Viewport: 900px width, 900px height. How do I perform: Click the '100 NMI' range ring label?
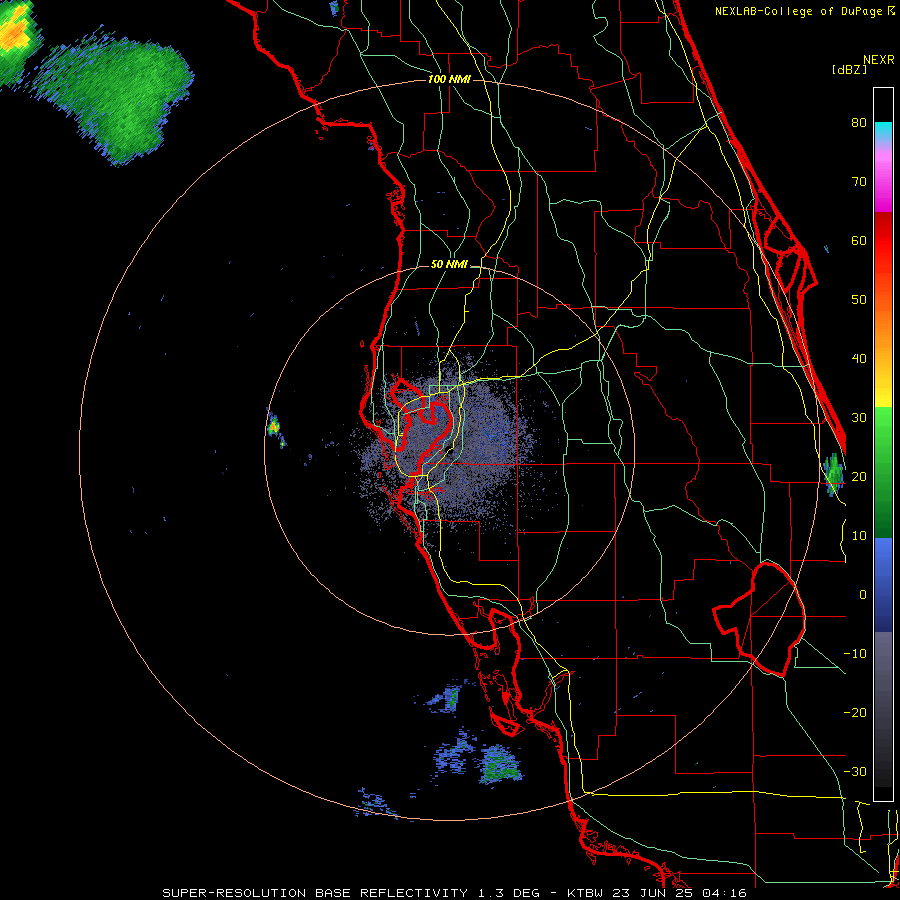click(449, 79)
